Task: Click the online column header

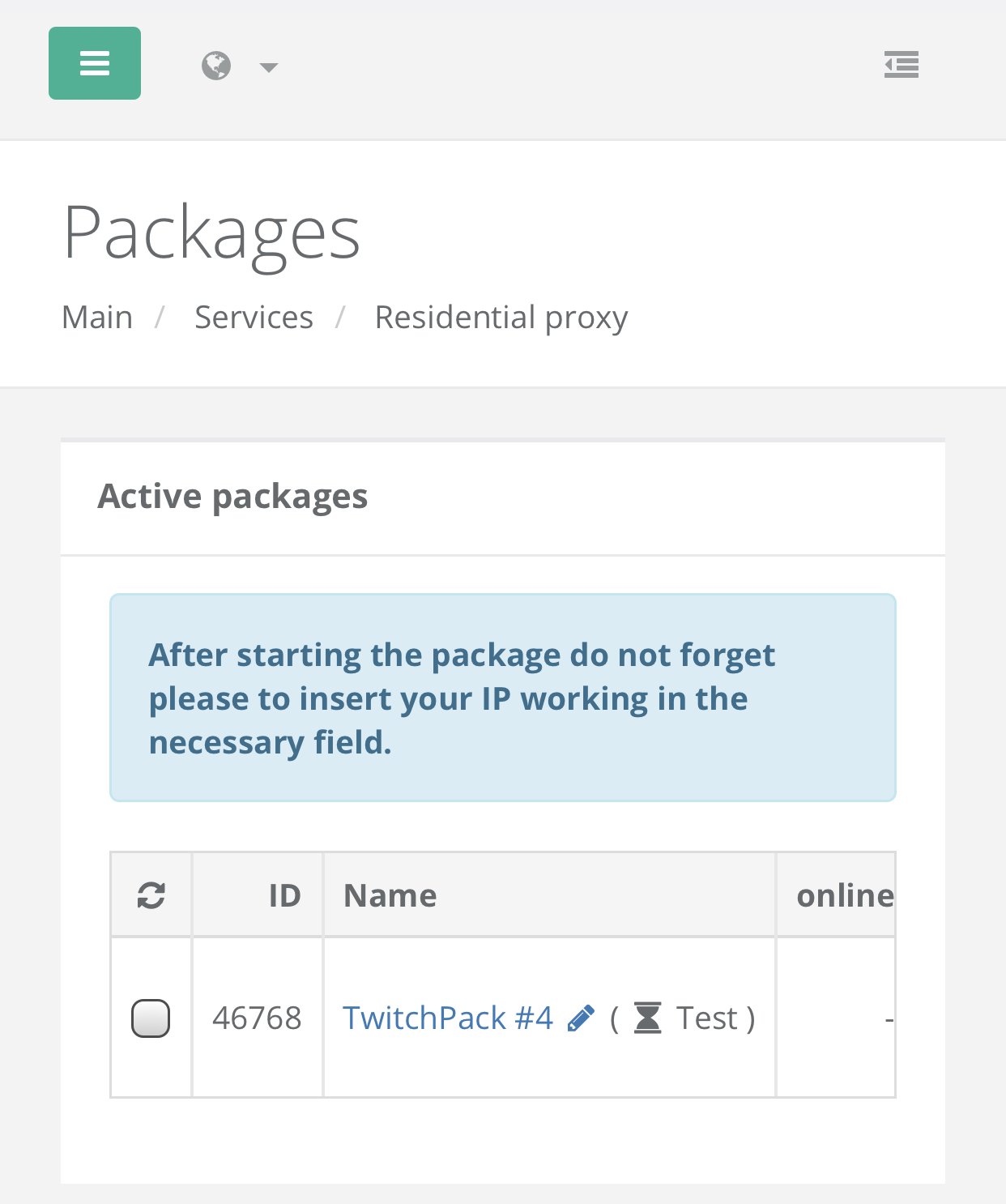Action: [844, 895]
